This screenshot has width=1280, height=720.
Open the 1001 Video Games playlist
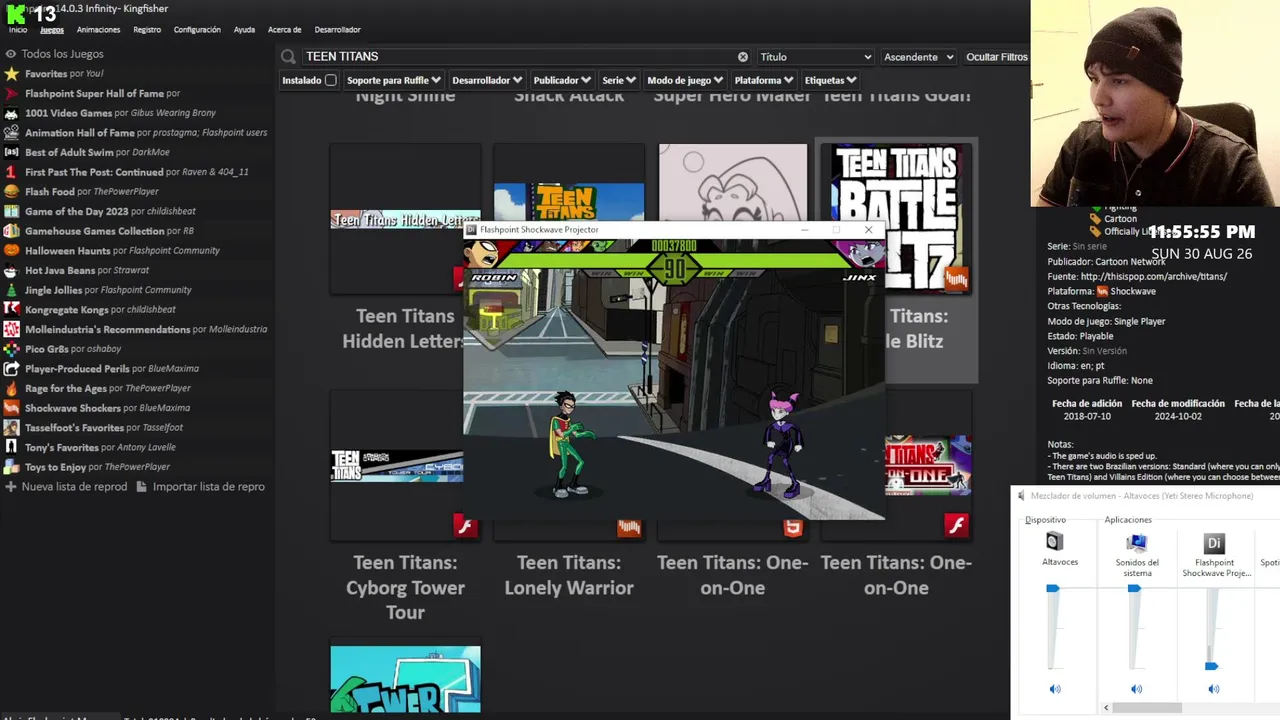(120, 113)
